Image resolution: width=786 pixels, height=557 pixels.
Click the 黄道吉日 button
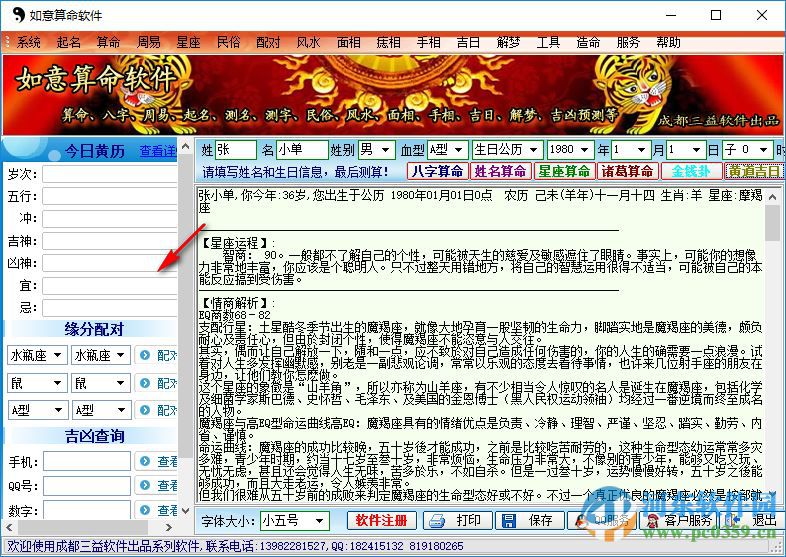click(x=754, y=171)
